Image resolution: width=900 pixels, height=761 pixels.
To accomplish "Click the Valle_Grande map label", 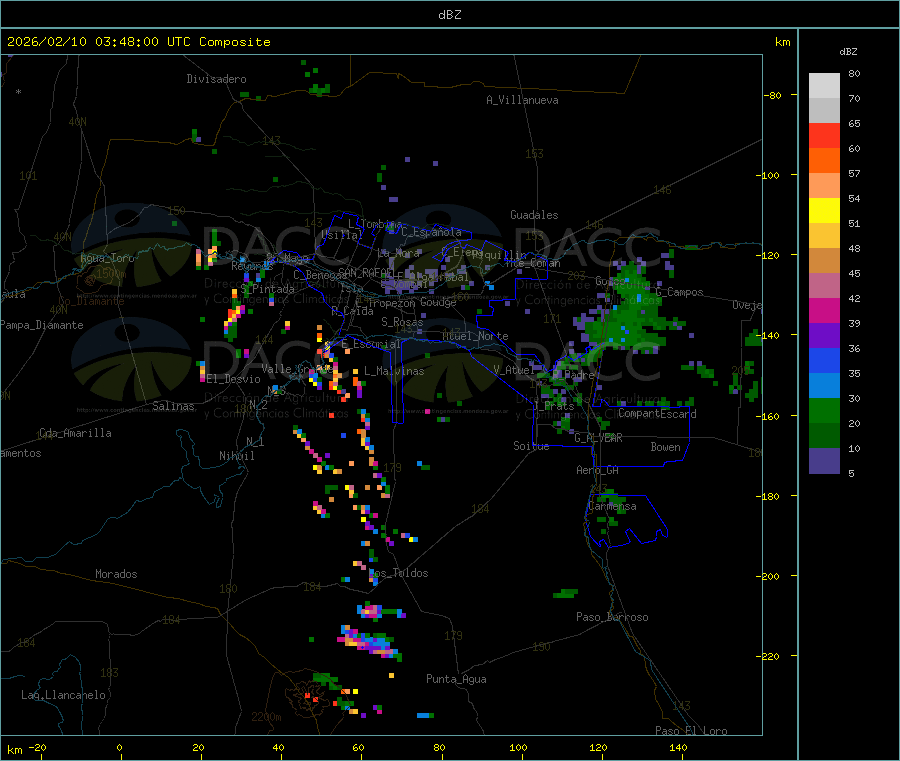I will pos(295,369).
